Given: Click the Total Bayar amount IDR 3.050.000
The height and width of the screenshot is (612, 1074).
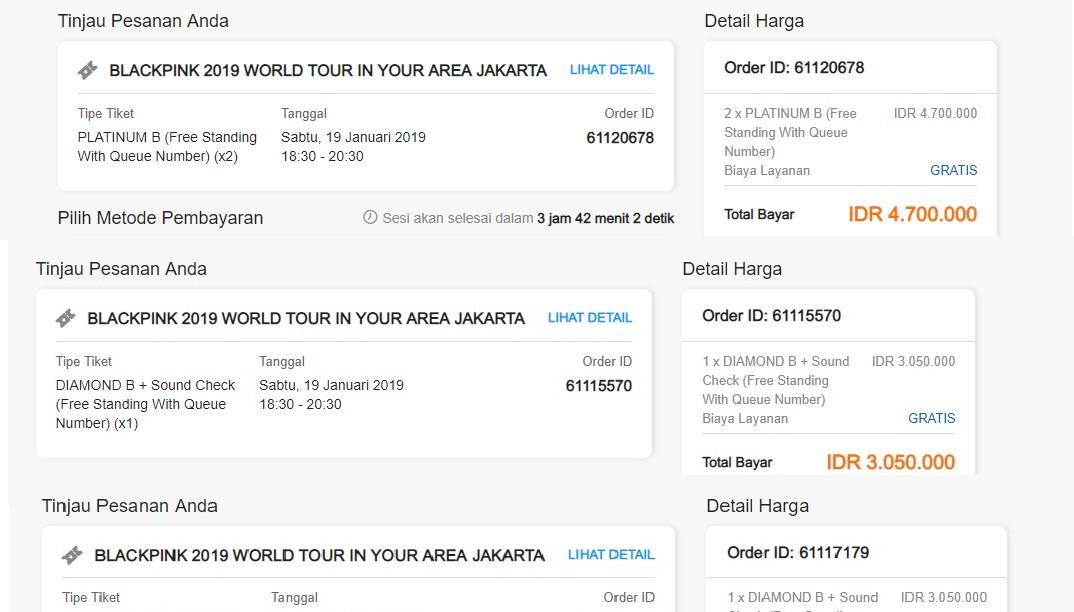Looking at the screenshot, I should click(890, 462).
